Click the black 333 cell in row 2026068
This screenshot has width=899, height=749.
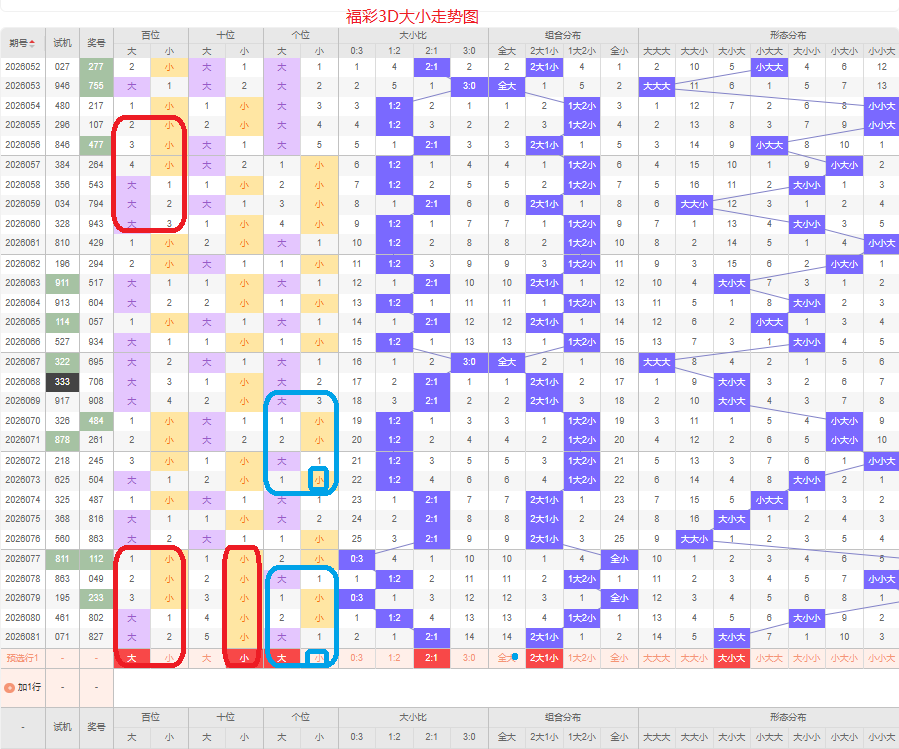62,381
